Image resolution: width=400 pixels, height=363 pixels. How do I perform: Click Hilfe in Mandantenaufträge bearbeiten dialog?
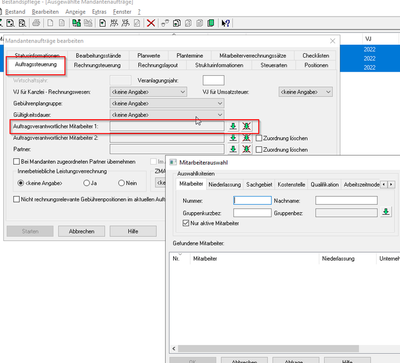point(133,231)
